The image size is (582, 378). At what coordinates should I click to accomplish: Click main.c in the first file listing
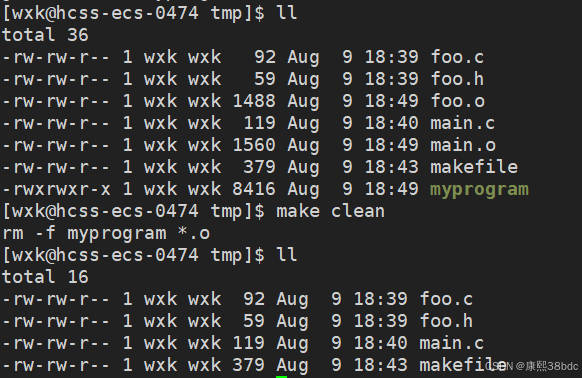click(462, 123)
